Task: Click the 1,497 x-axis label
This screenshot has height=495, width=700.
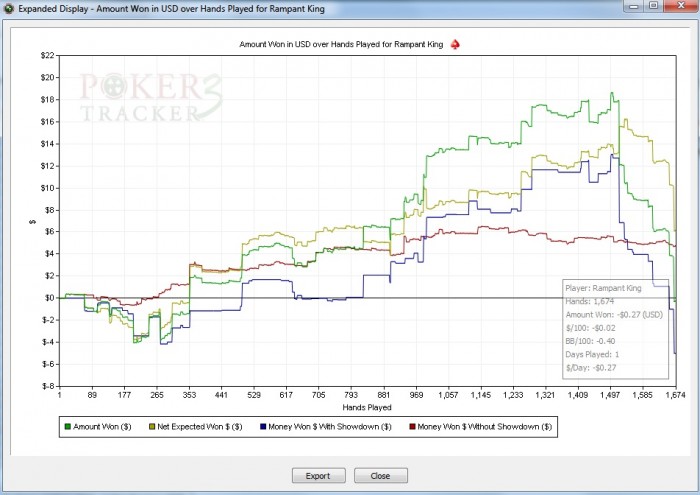Action: coord(610,395)
